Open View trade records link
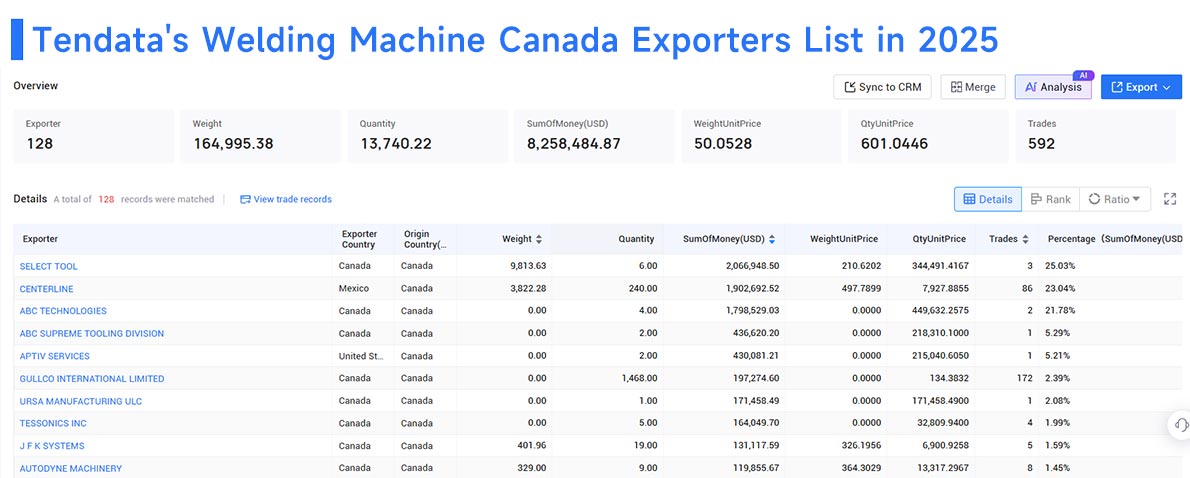 coord(286,200)
